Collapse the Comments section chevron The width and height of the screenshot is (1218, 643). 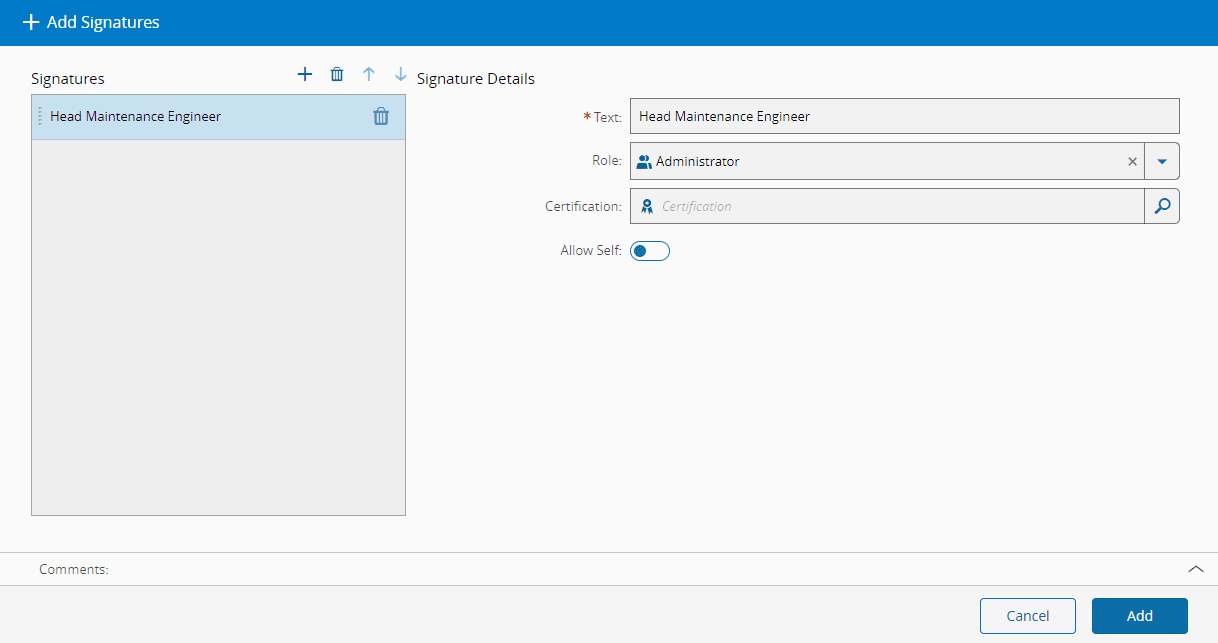click(x=1196, y=569)
